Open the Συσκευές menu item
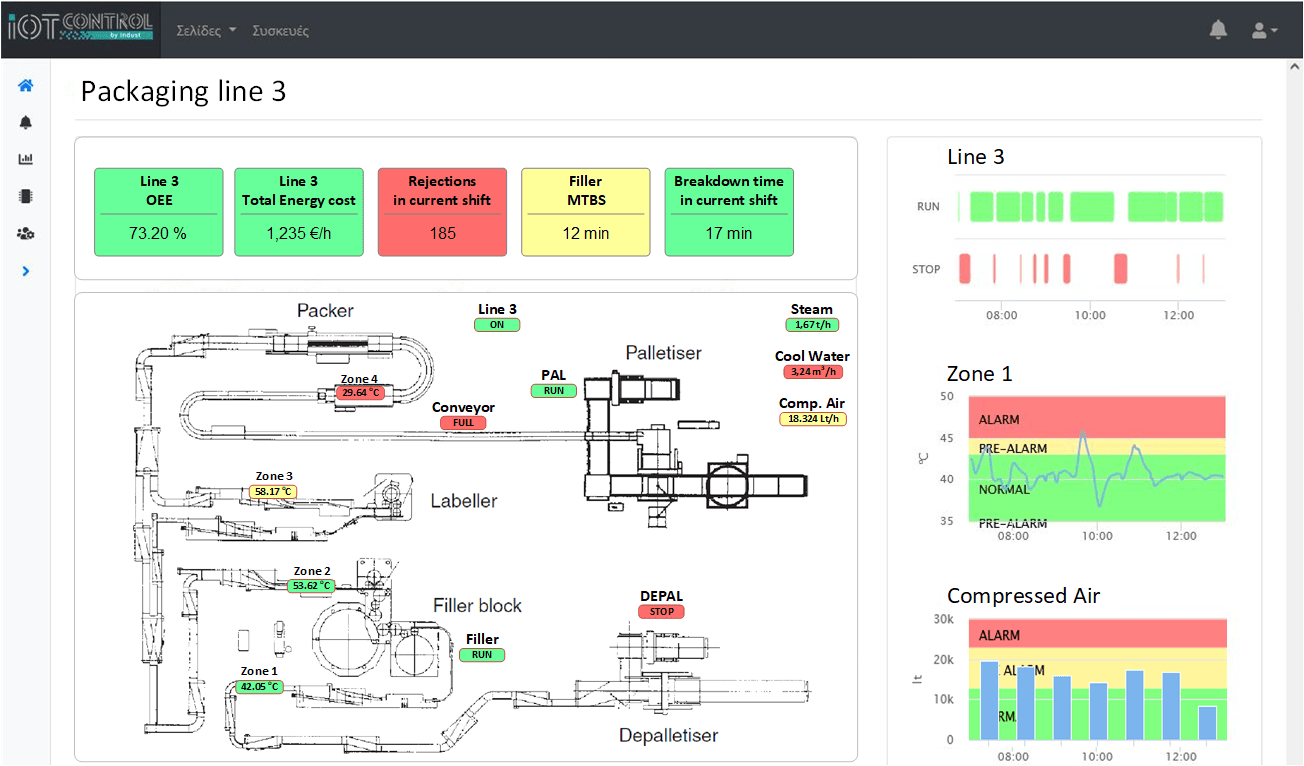Image resolution: width=1304 pixels, height=766 pixels. tap(281, 31)
